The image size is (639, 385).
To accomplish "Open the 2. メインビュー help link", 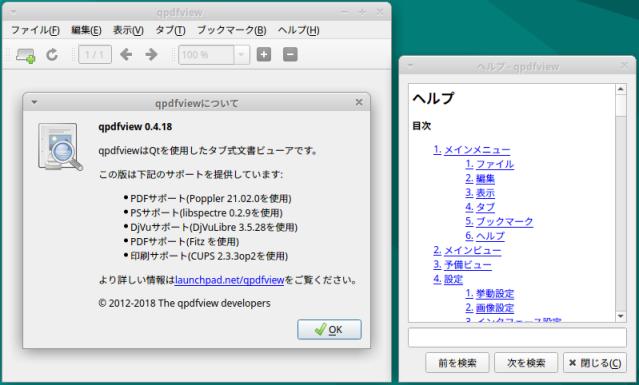I will [x=467, y=250].
